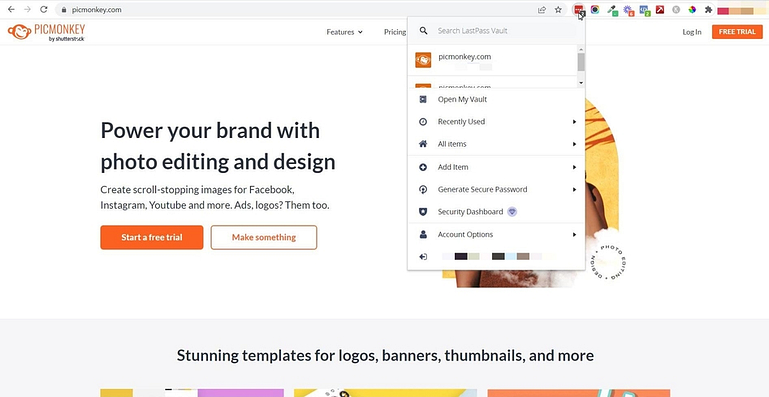Open the red pickaxe extension icon
The image size is (769, 397).
point(660,9)
